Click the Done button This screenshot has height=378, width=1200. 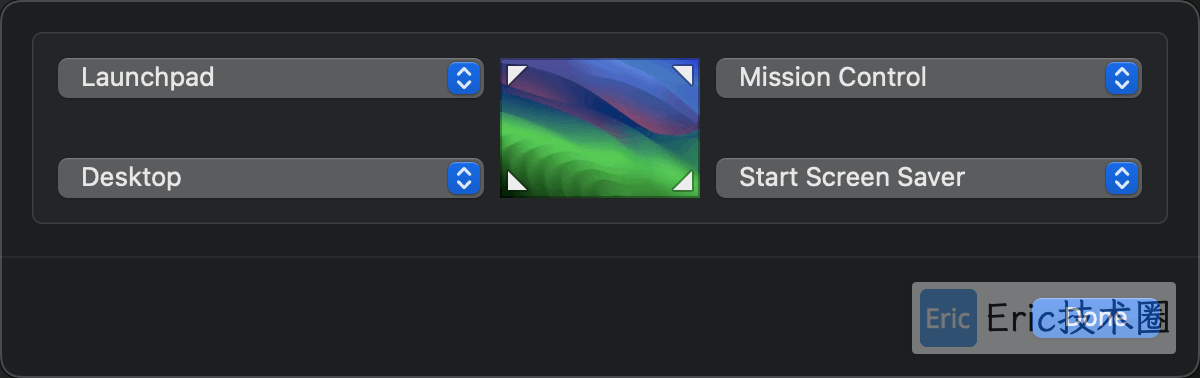click(x=1096, y=318)
